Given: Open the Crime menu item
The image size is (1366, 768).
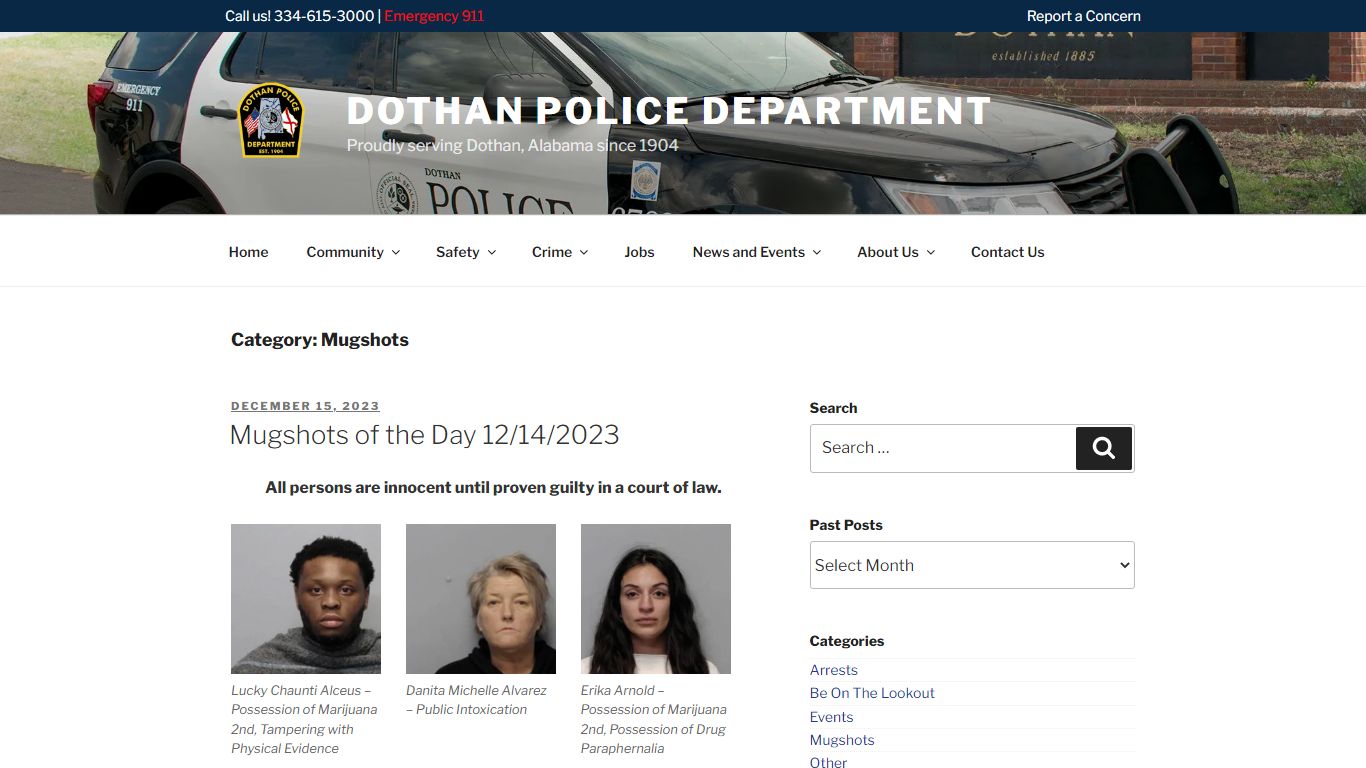Looking at the screenshot, I should coord(552,252).
